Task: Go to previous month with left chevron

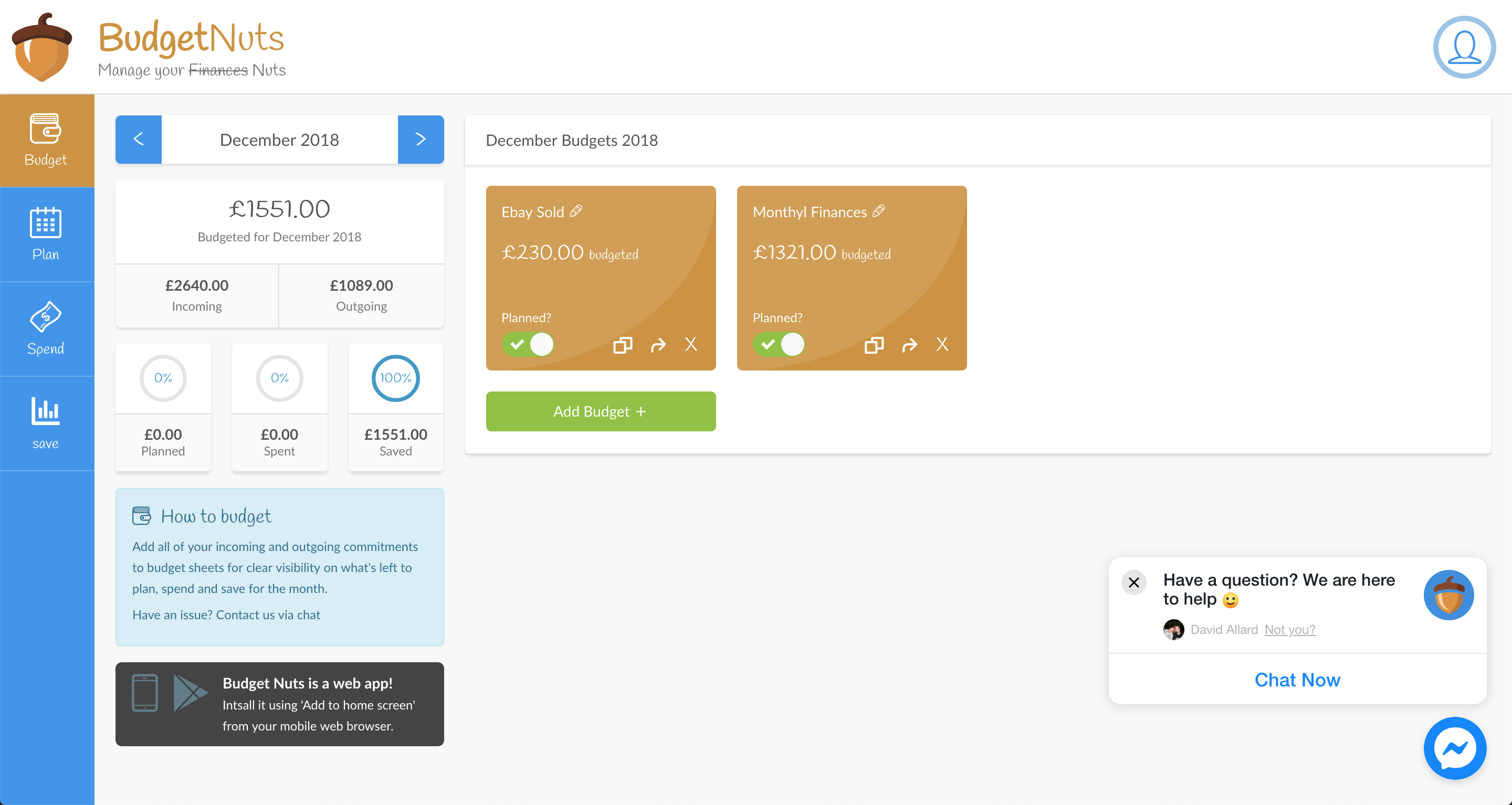Action: (139, 140)
